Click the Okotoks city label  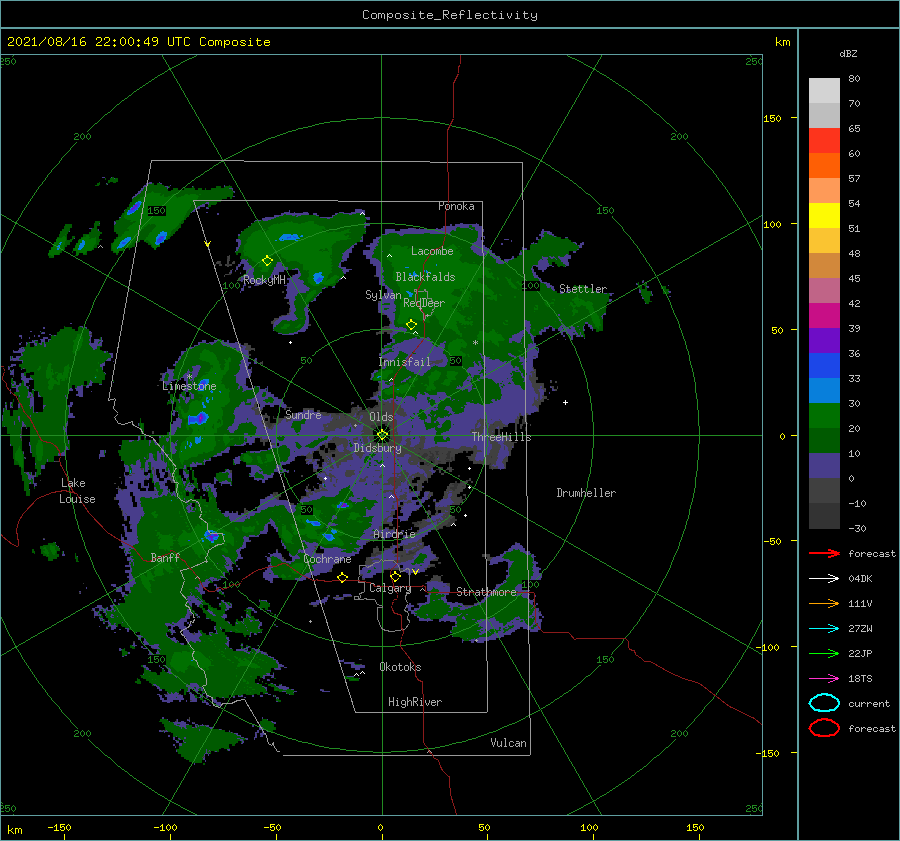coord(400,667)
